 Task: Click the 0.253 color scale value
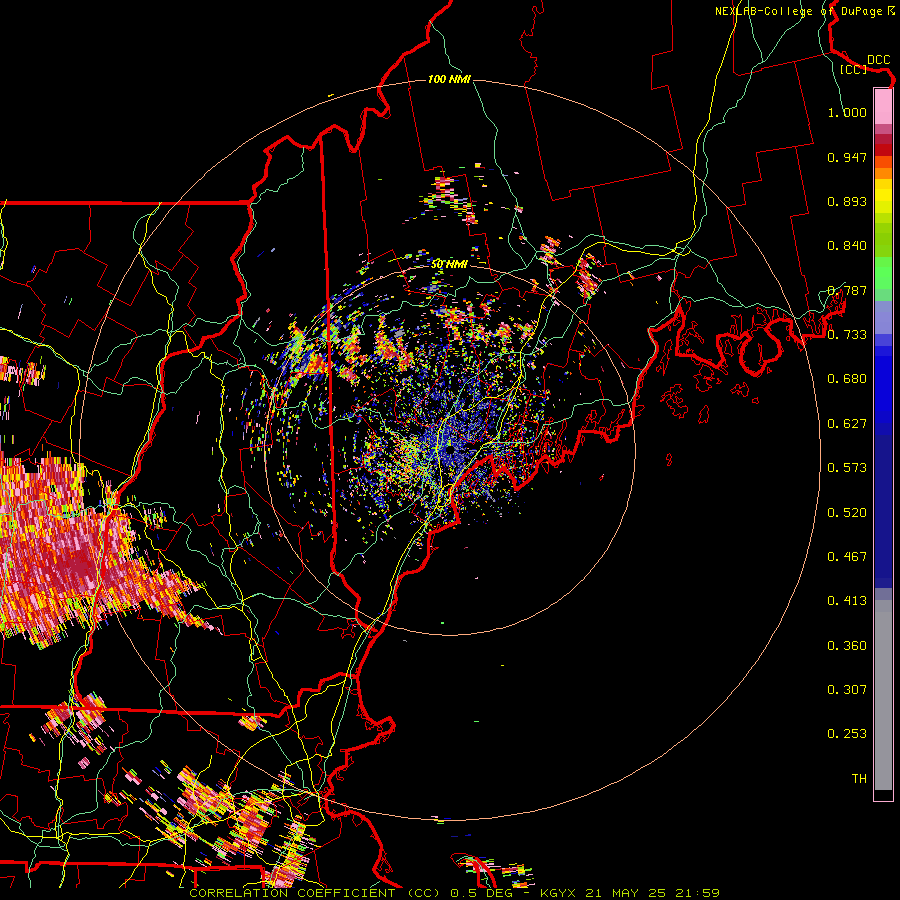click(x=847, y=734)
